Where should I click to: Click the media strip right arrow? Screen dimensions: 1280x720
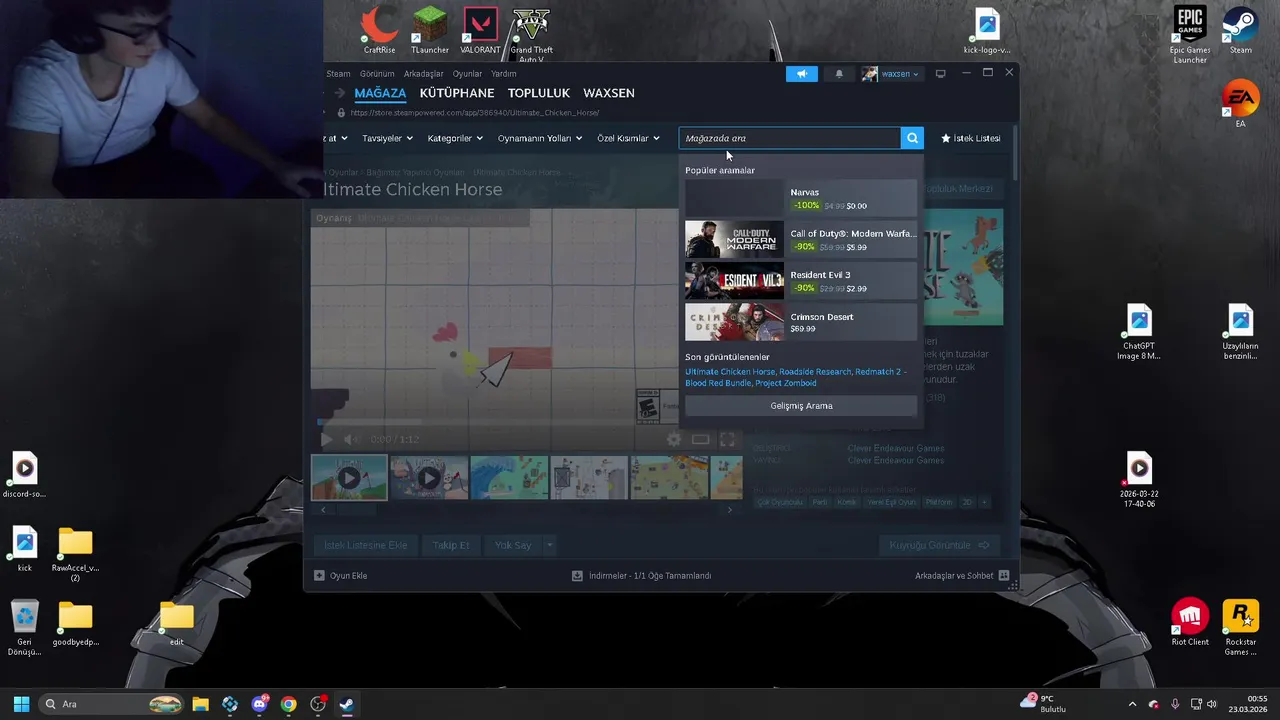coord(729,510)
